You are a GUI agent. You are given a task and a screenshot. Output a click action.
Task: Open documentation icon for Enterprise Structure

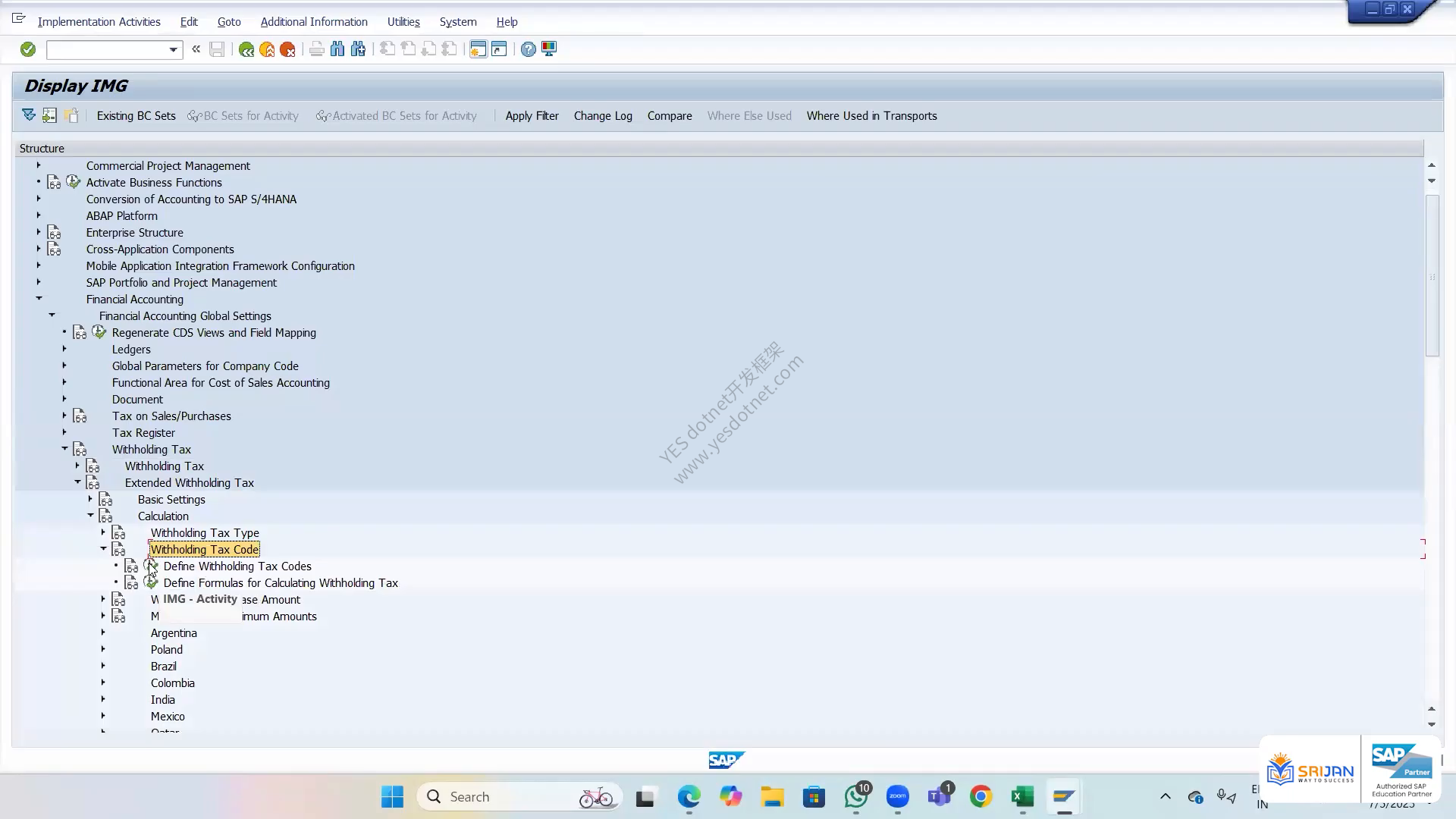[55, 233]
